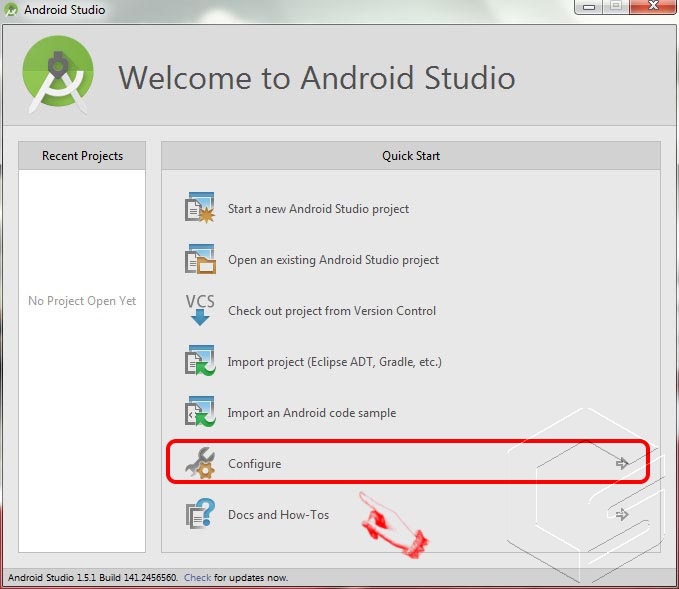Click the Check link for updates
679x589 pixels.
pos(197,578)
